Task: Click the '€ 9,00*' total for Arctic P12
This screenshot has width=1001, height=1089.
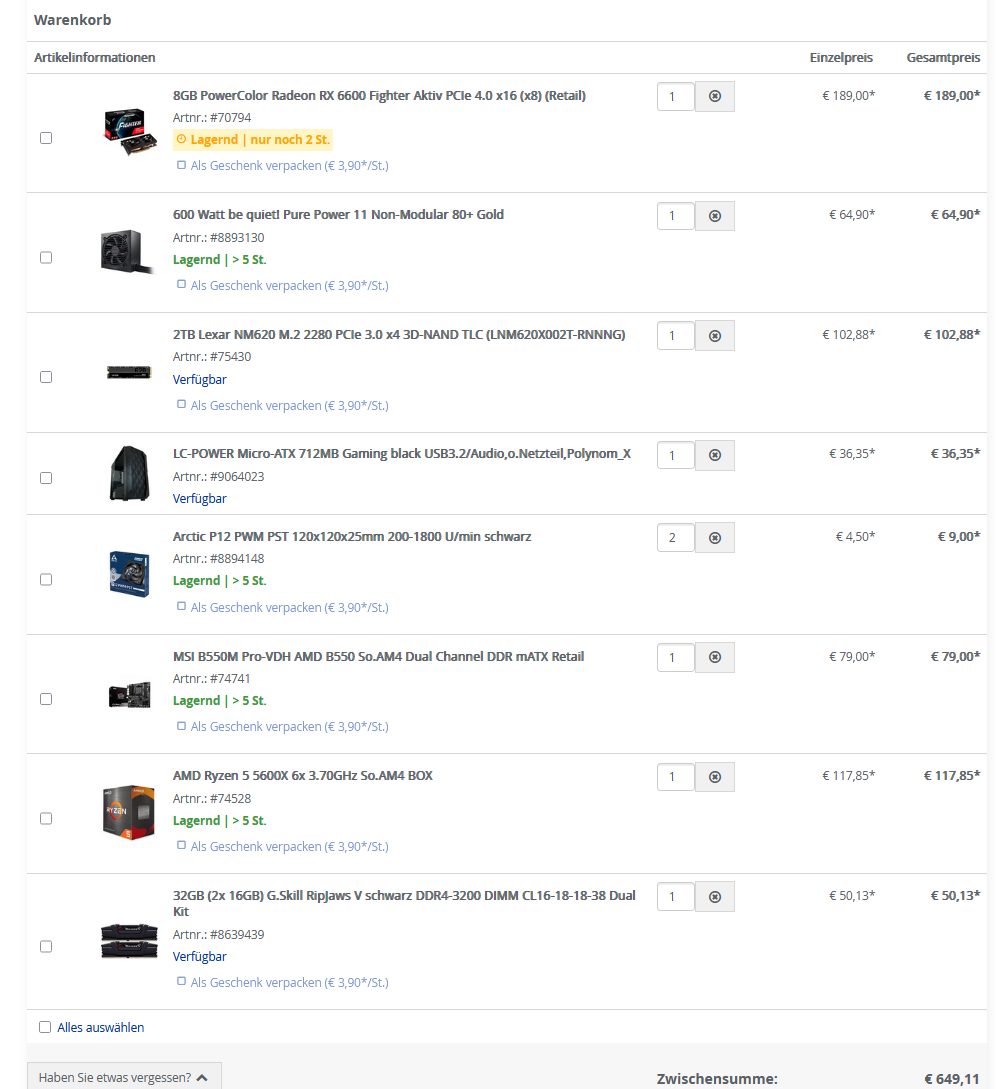Action: pyautogui.click(x=959, y=537)
